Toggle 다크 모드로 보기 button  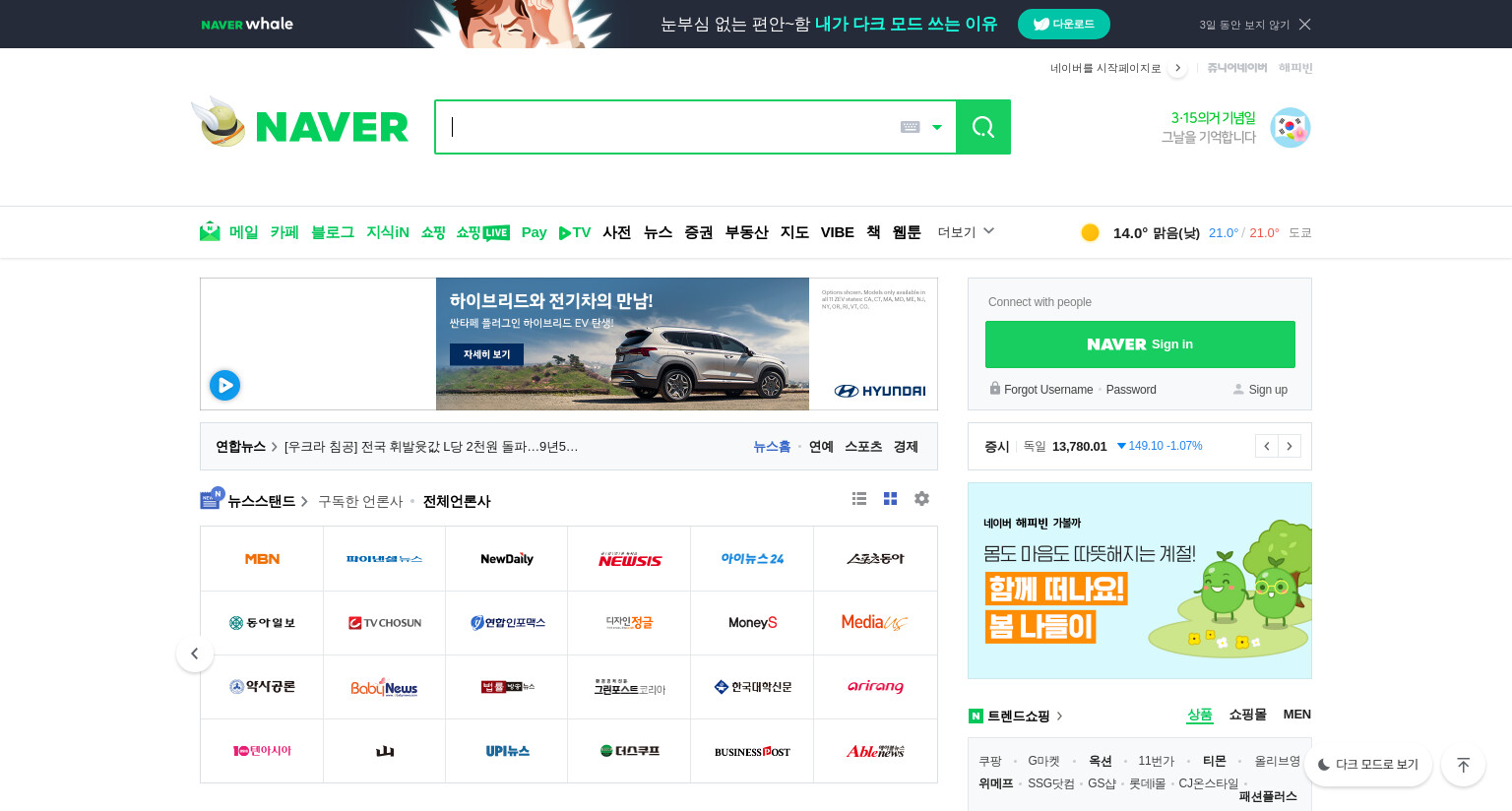coord(1368,764)
